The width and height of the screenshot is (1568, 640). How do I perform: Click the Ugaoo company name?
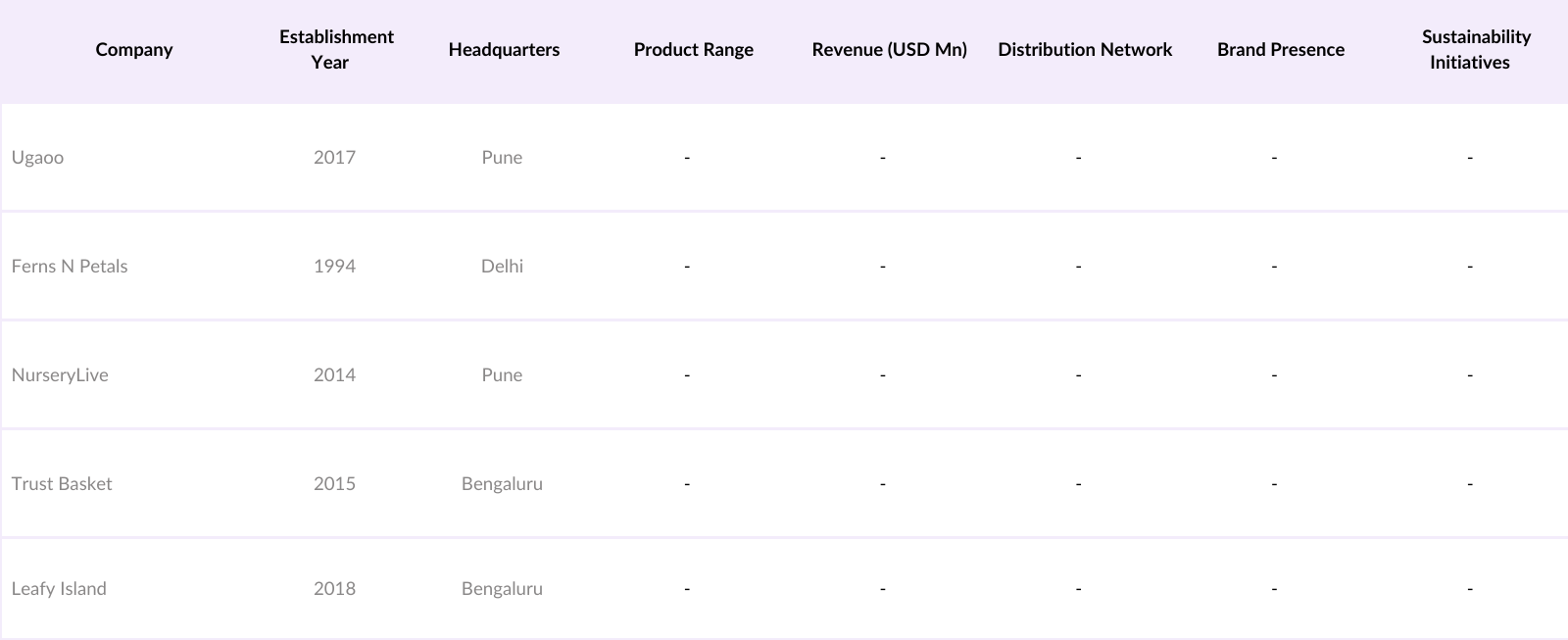pyautogui.click(x=37, y=158)
